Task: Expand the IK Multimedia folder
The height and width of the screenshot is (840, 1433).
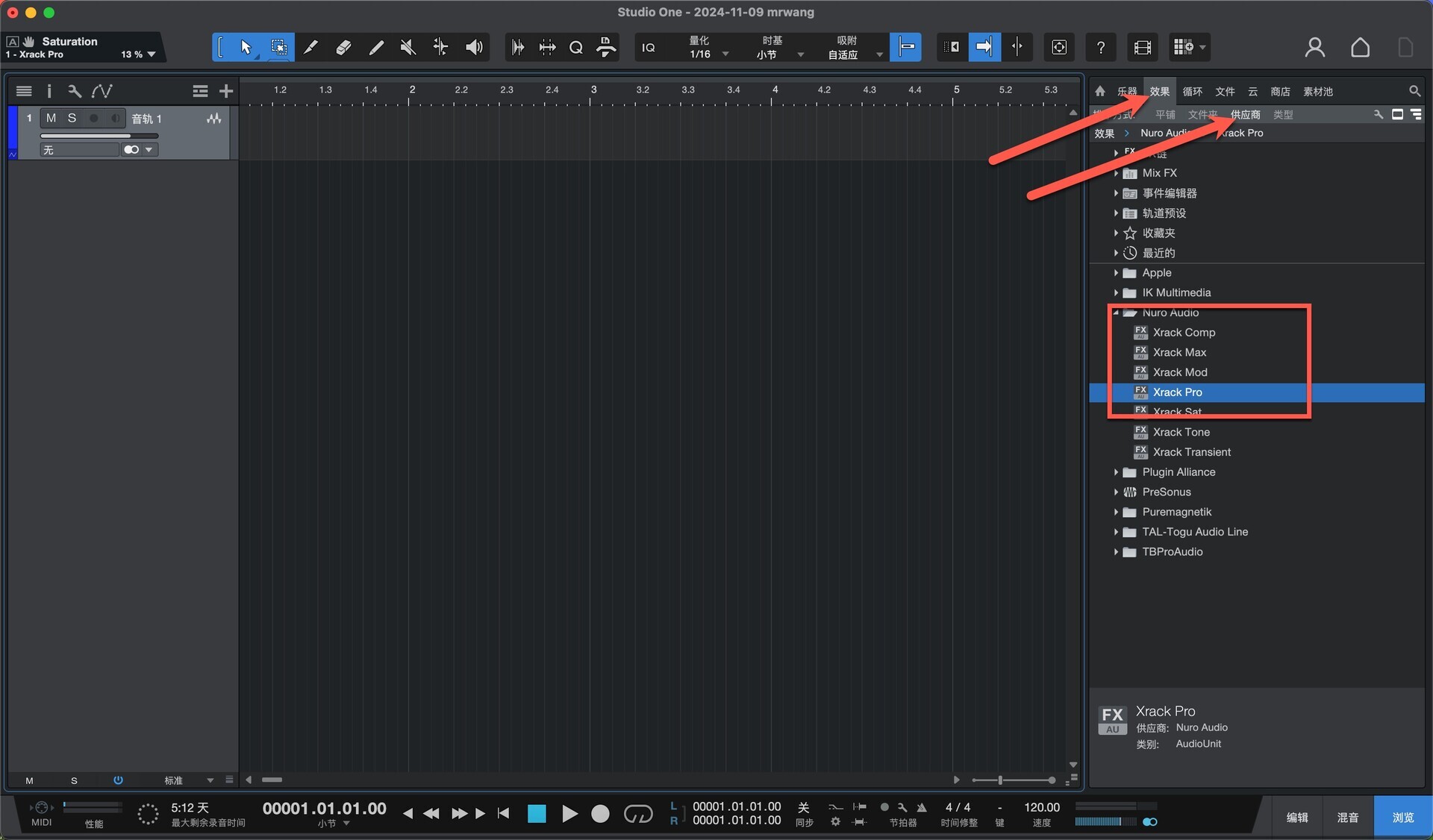Action: point(1116,293)
